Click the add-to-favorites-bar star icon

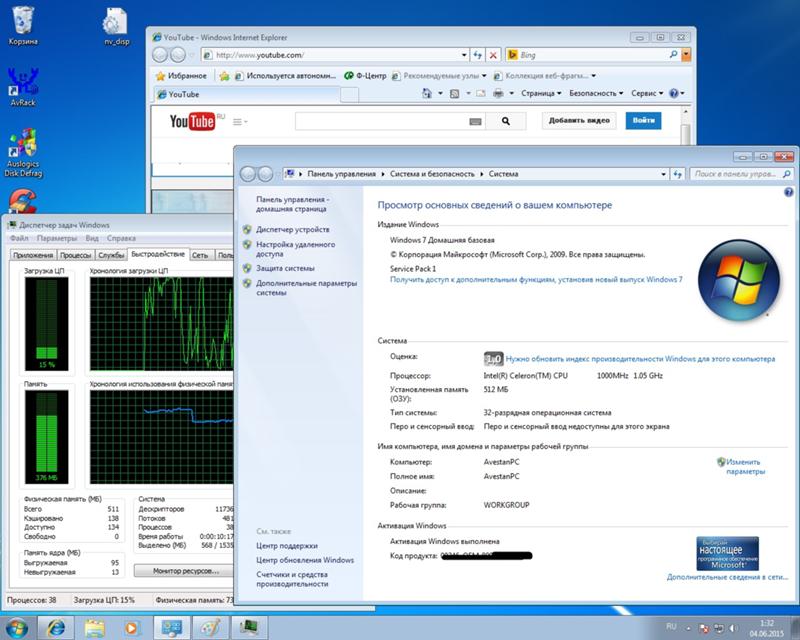coord(224,76)
